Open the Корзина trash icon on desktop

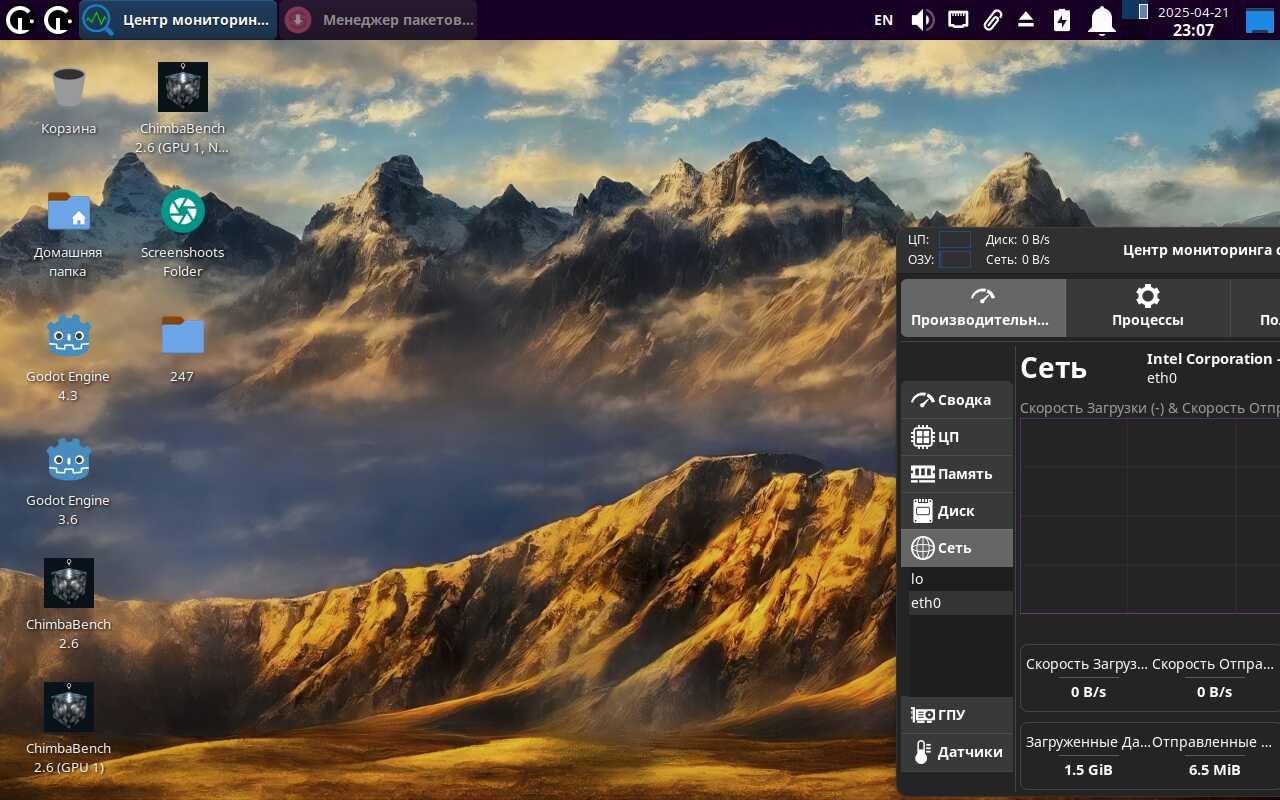point(68,87)
